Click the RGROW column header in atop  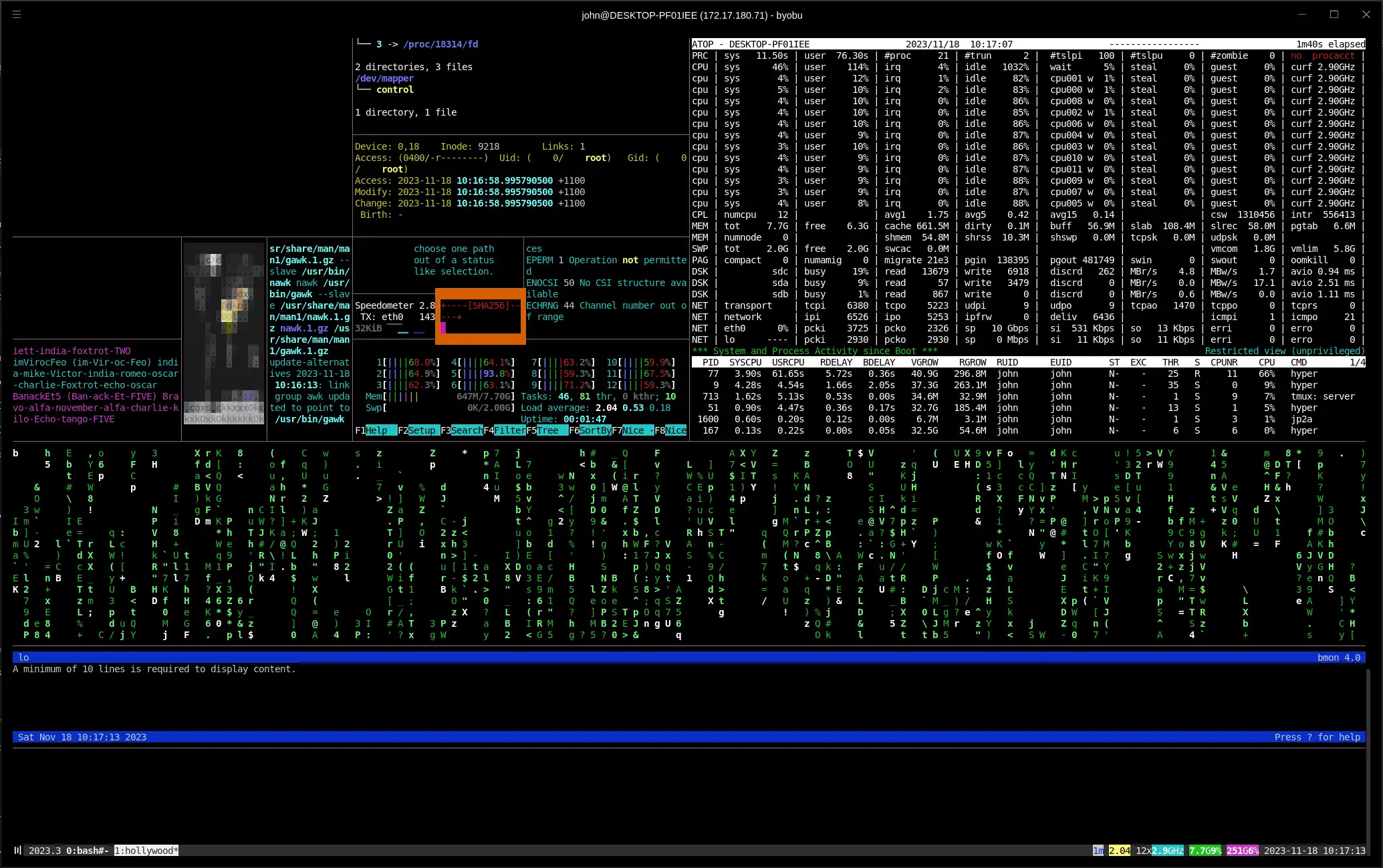973,362
